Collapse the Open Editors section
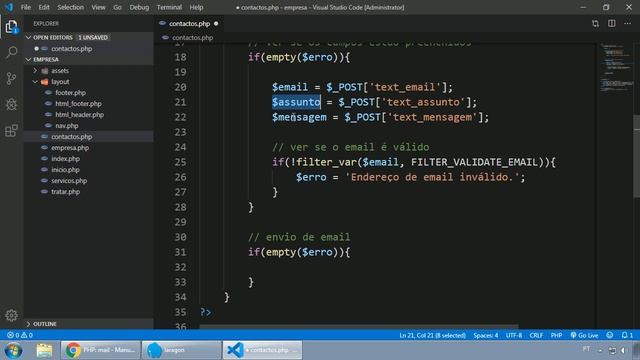640x360 pixels. click(x=29, y=37)
